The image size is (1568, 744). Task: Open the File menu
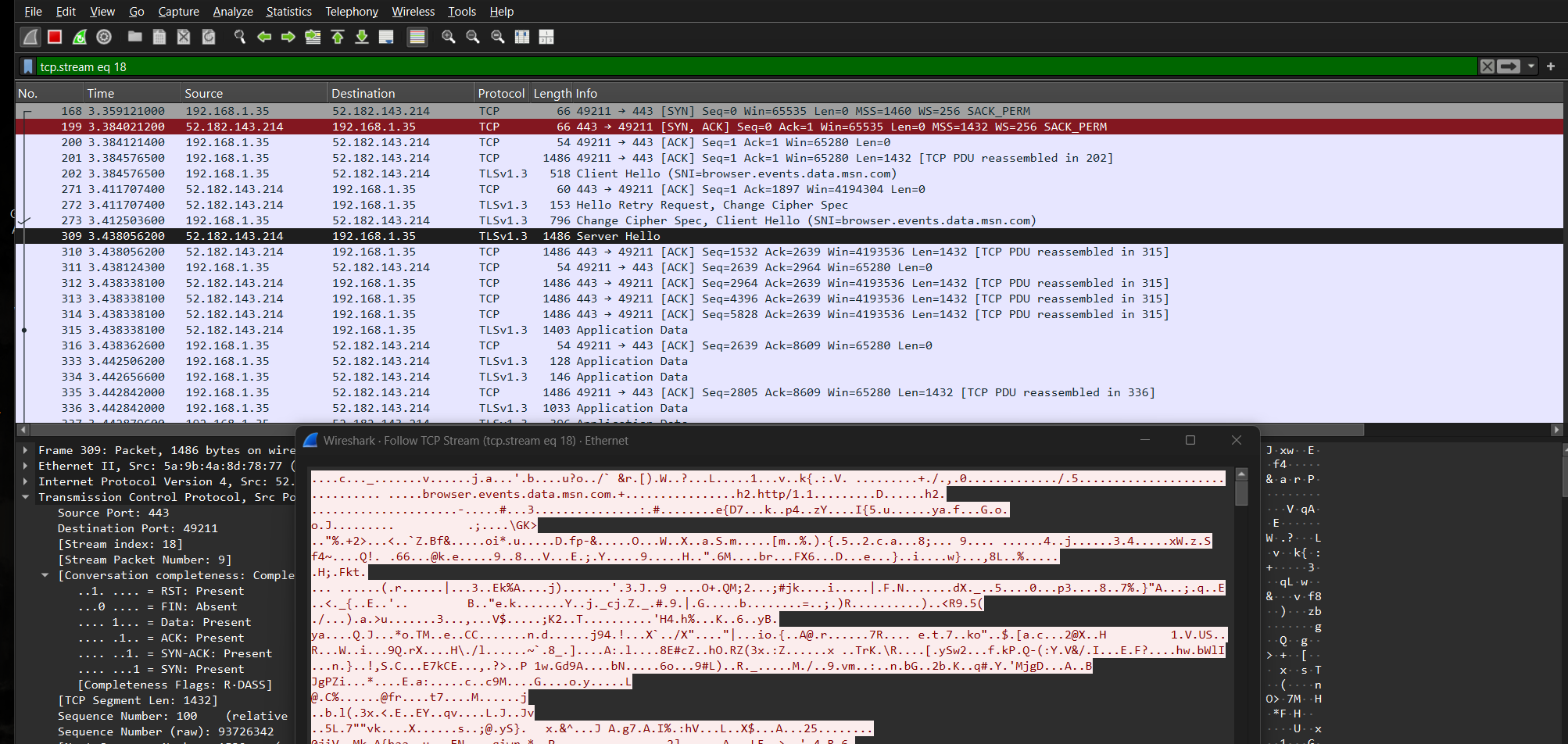pos(33,11)
